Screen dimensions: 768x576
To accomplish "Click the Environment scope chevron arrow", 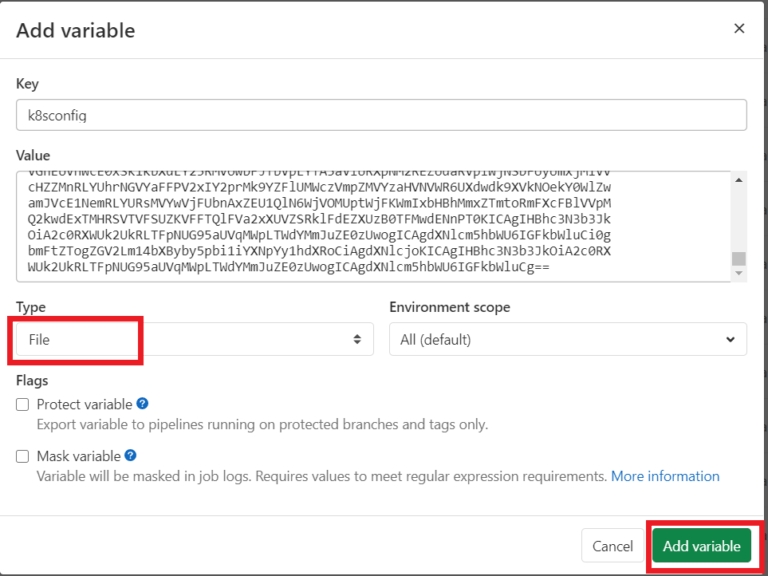I will pos(729,340).
